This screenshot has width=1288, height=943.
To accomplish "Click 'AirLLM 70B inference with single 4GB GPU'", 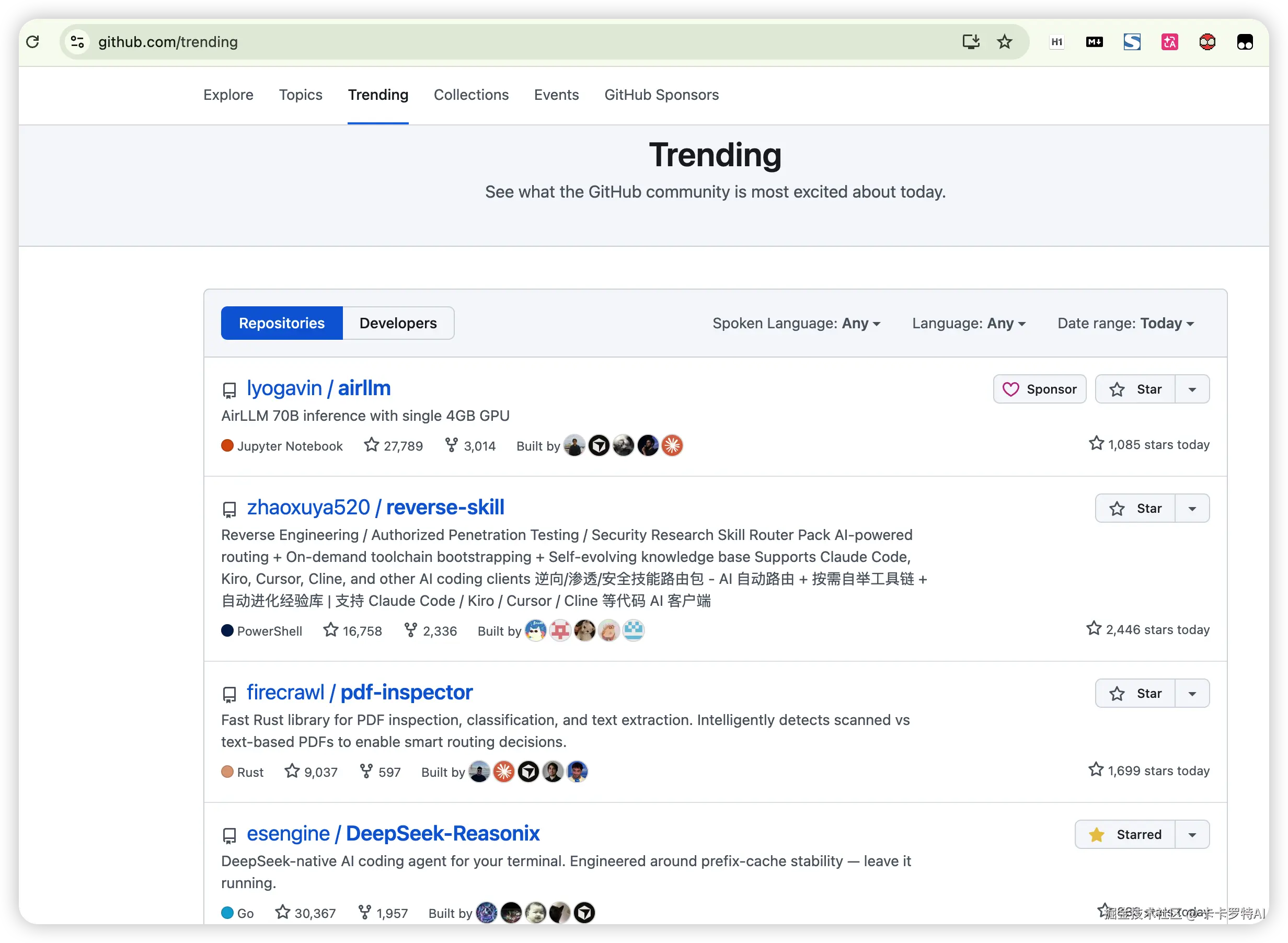I will [365, 416].
